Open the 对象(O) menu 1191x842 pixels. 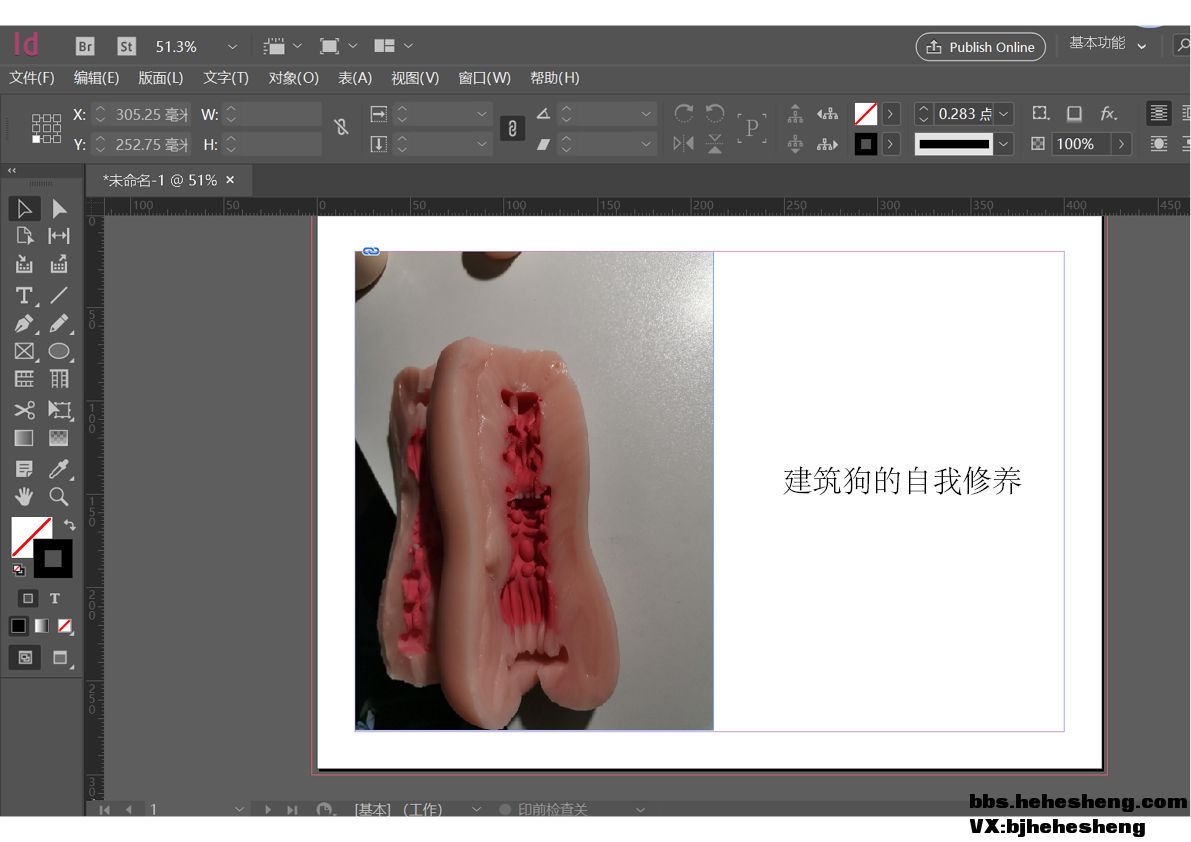pos(293,78)
